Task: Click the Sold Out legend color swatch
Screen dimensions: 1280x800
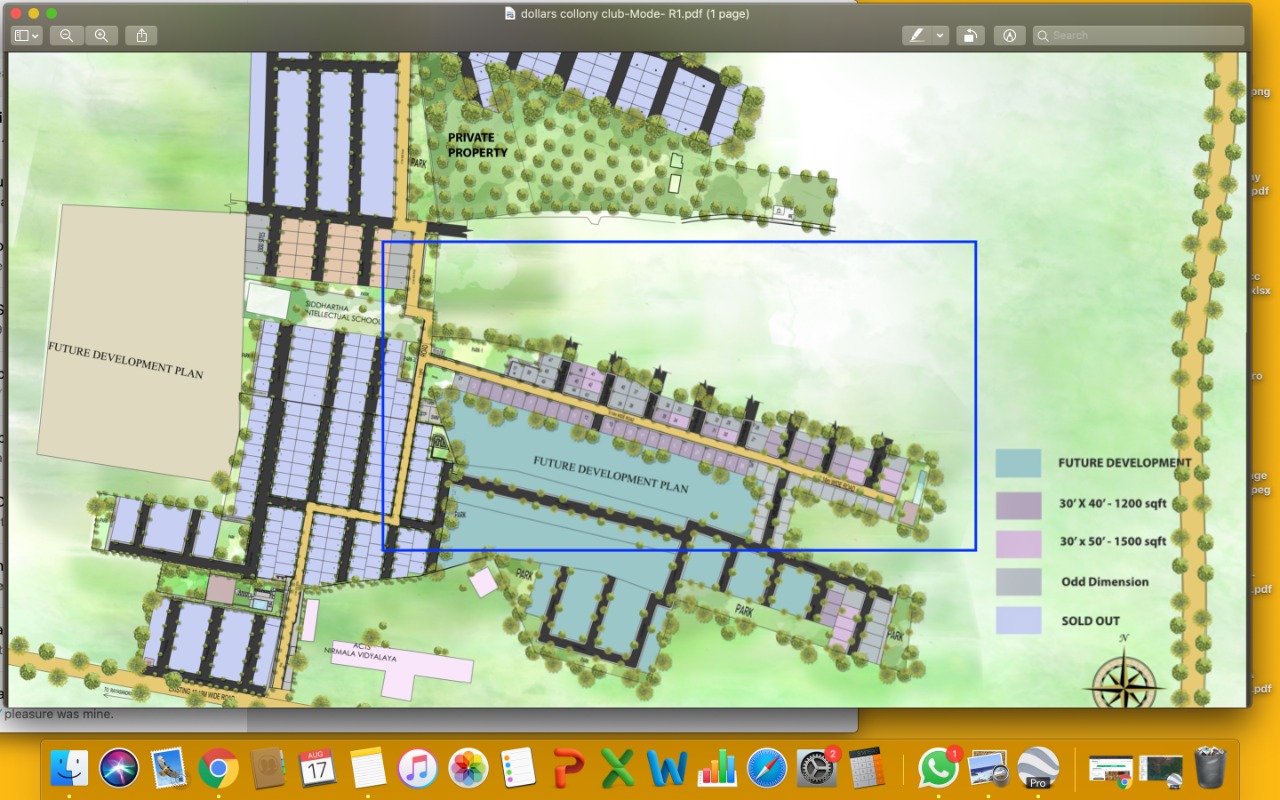Action: coord(1018,620)
